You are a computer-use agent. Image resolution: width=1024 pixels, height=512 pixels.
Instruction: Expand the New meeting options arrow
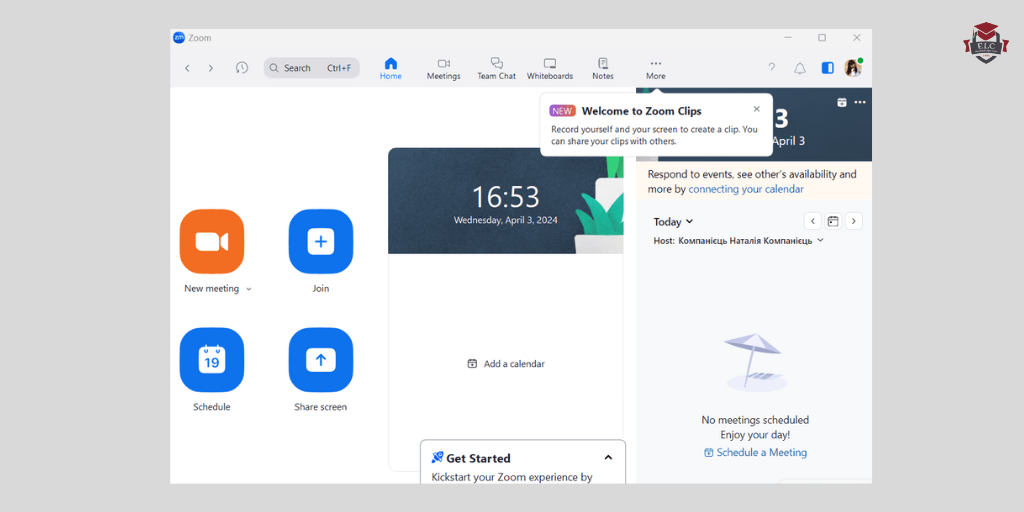coord(249,289)
